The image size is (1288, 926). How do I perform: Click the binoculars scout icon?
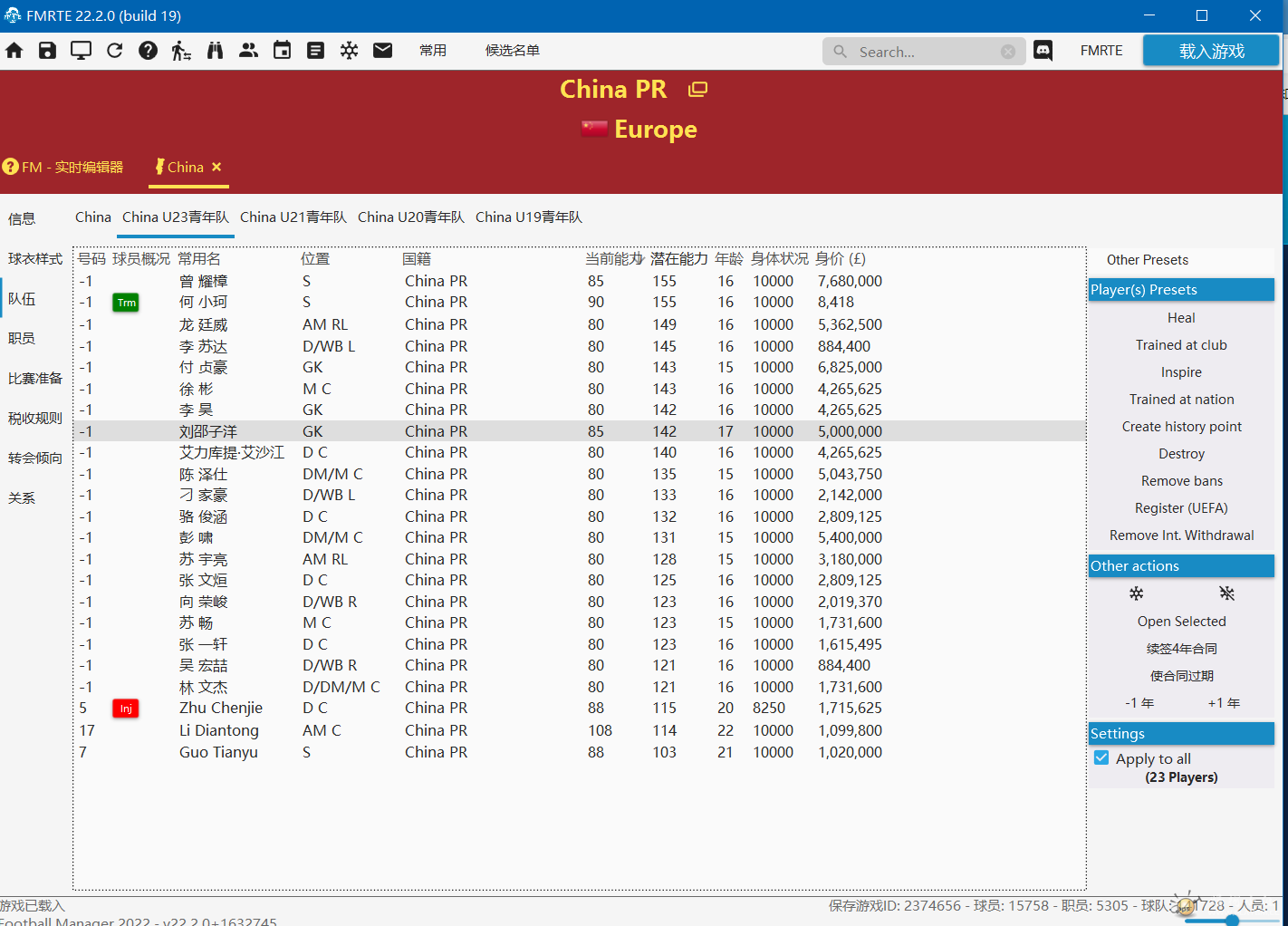[x=215, y=51]
